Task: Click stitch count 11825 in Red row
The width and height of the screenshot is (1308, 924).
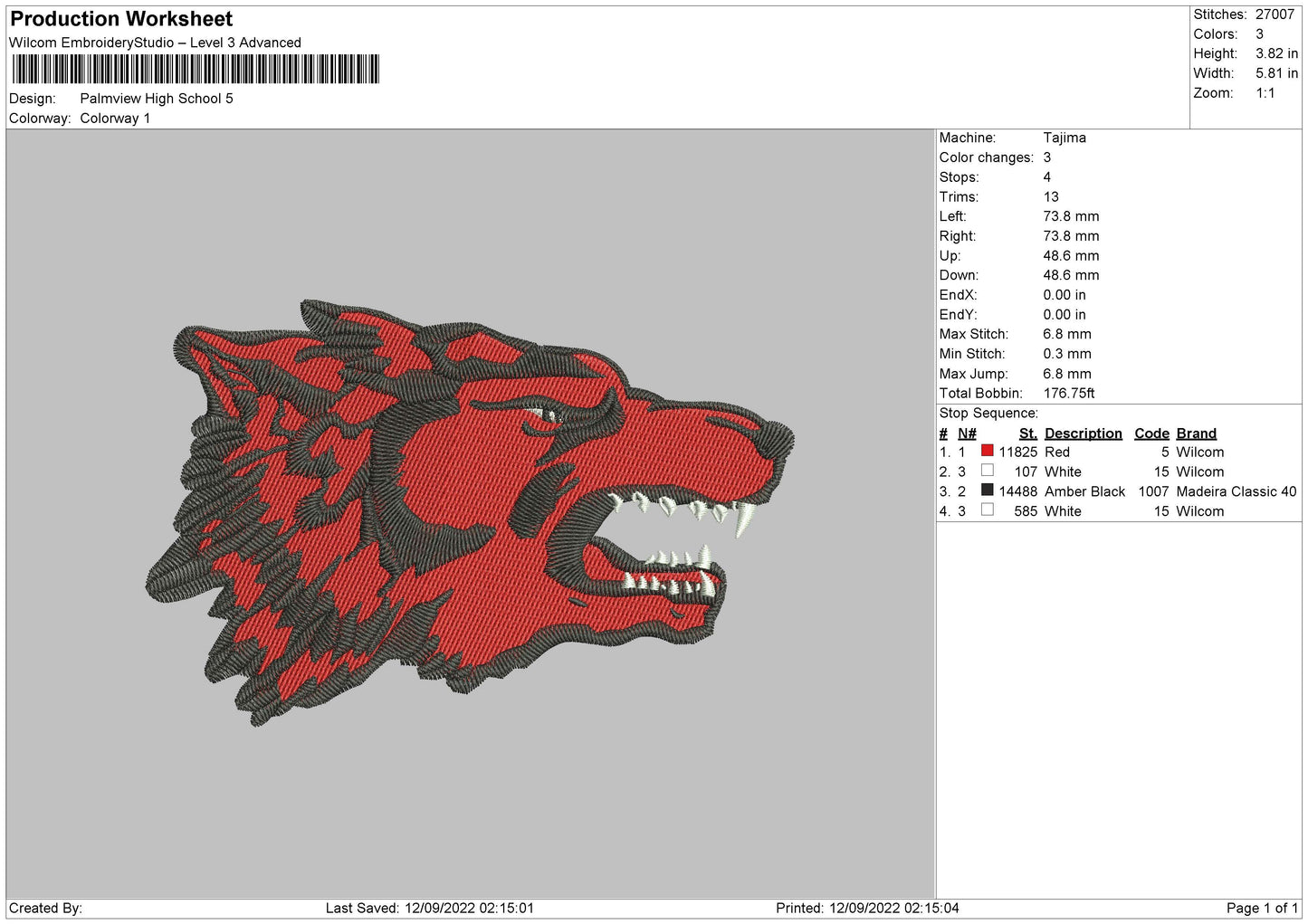Action: 1017,452
